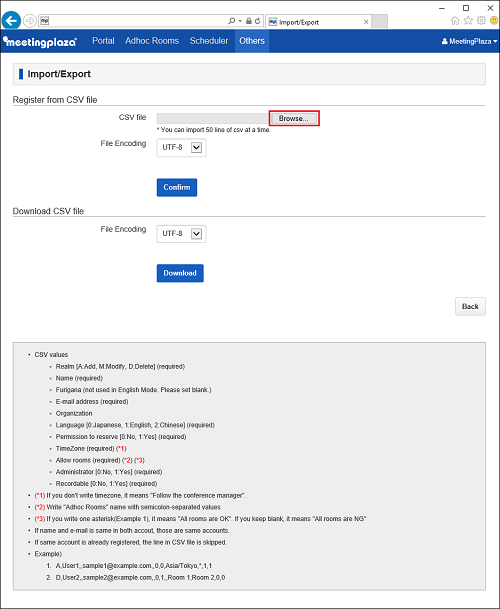Viewport: 500px width, 609px height.
Task: Click the smiley feedback icon
Action: click(x=494, y=21)
